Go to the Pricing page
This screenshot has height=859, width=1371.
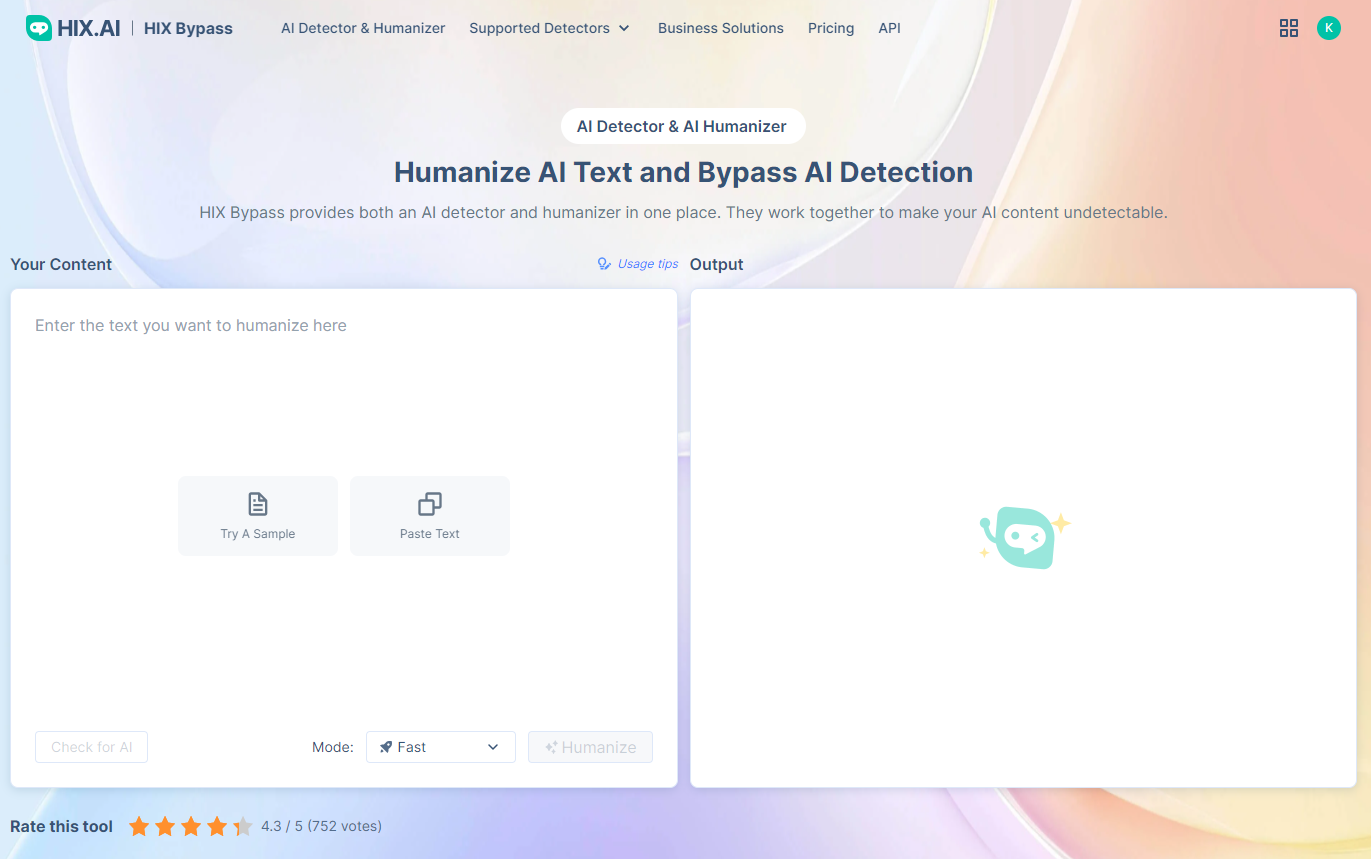(x=831, y=28)
